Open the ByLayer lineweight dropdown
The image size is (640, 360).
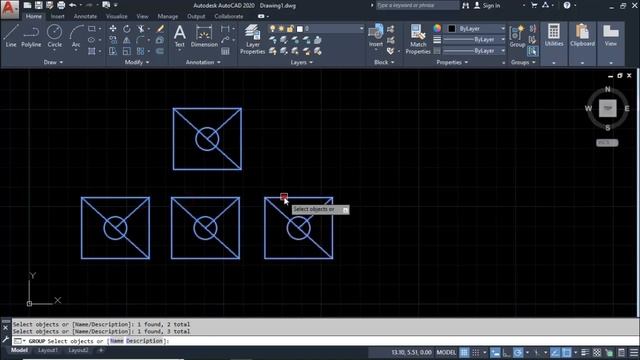point(473,40)
